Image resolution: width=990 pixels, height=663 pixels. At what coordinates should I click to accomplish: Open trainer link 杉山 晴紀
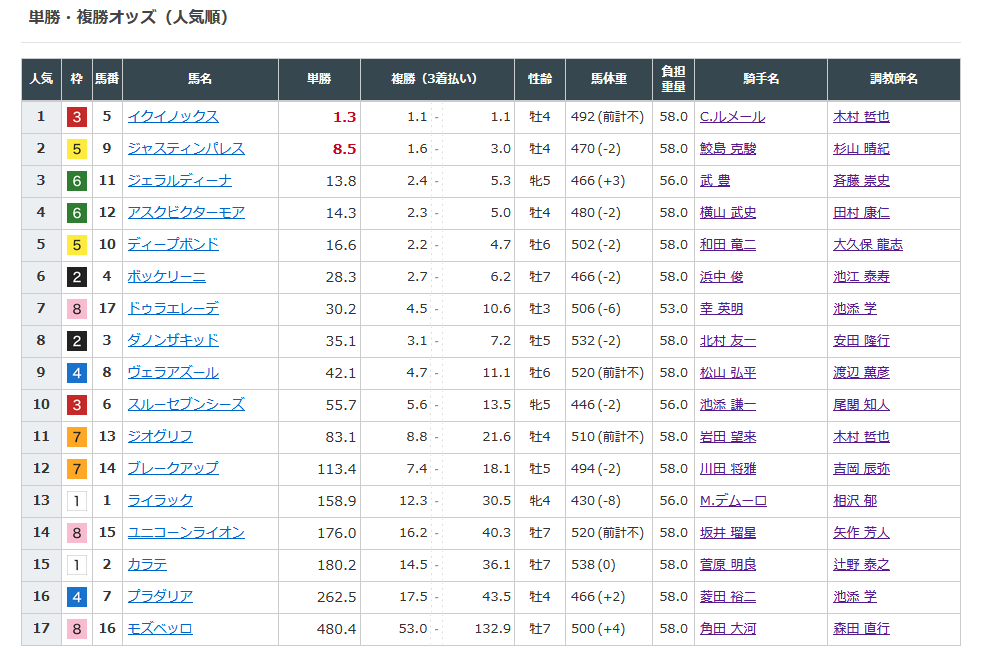click(861, 148)
